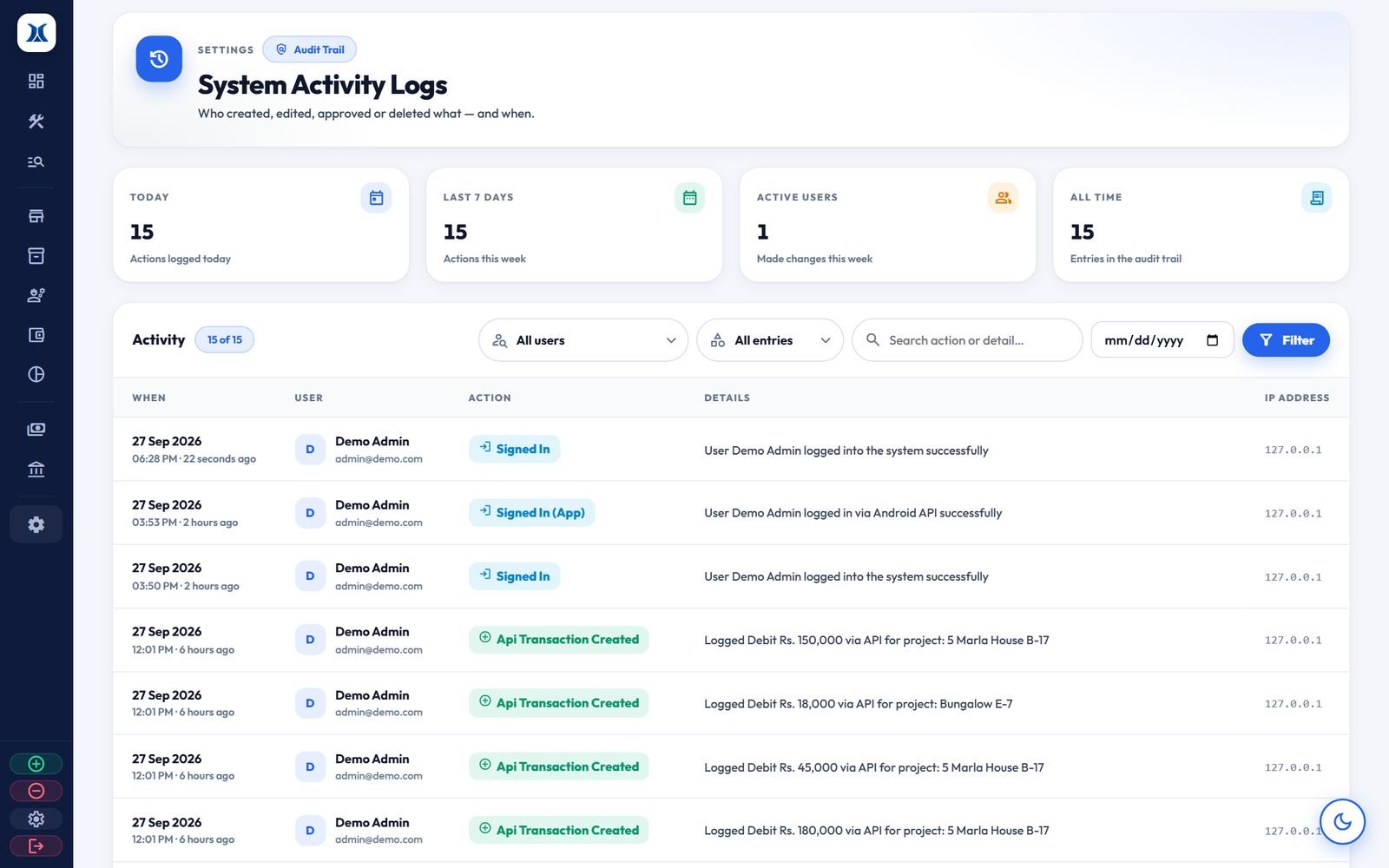Click the Signed In (App) action badge
Image resolution: width=1389 pixels, height=868 pixels.
click(531, 513)
